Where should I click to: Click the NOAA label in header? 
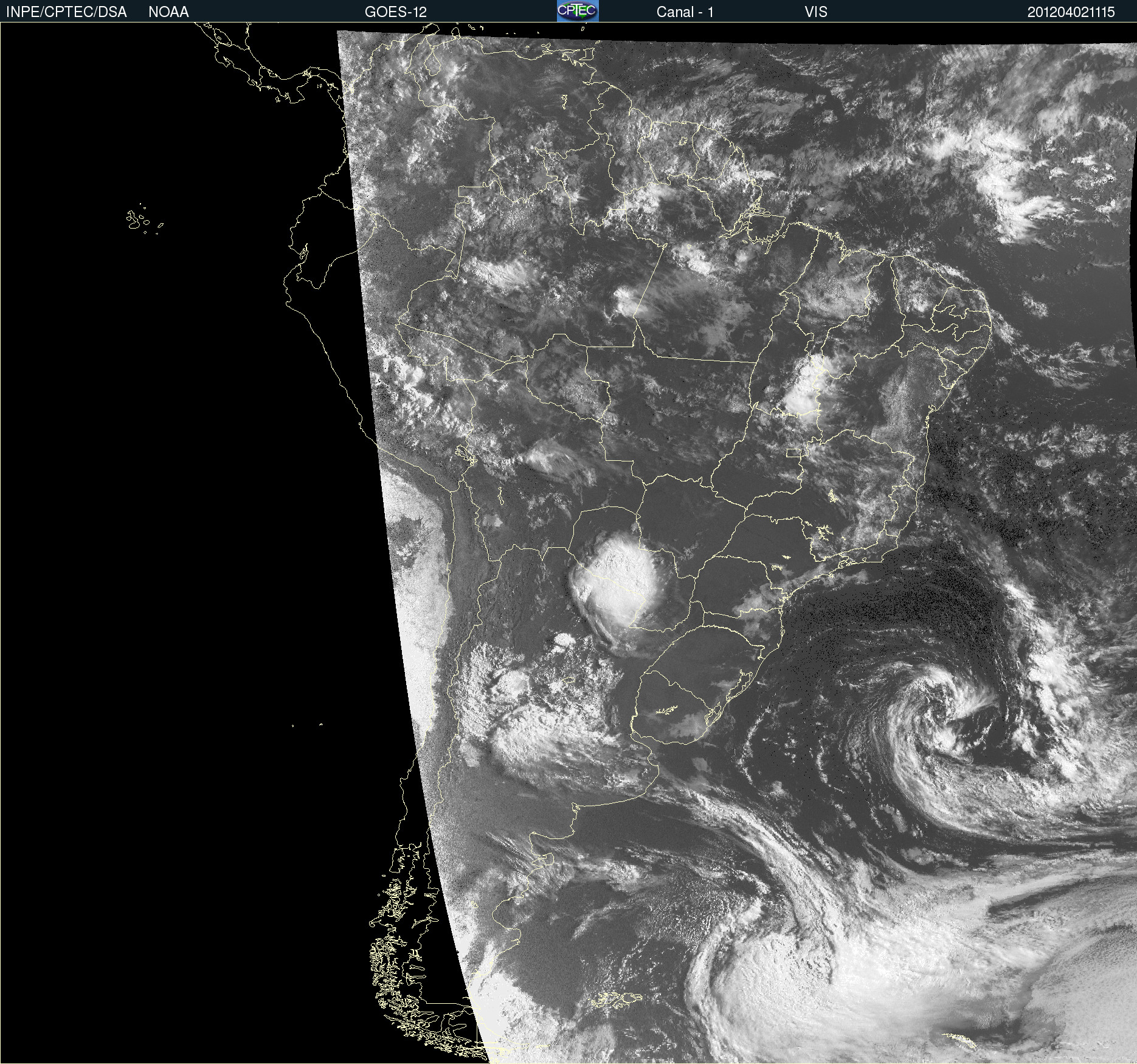click(x=168, y=12)
